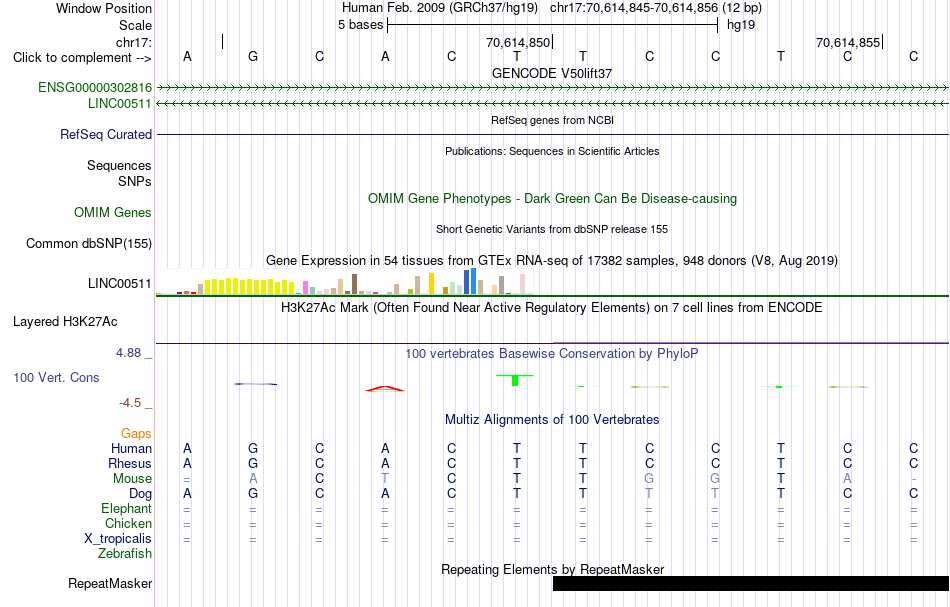The image size is (950, 607).
Task: Click the LINC00511 left-pointing arrow gene line
Action: [552, 104]
